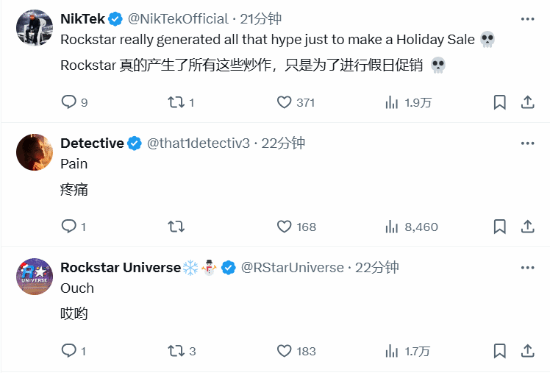
Task: Open Rockstar Universe avatar image
Action: pos(34,277)
